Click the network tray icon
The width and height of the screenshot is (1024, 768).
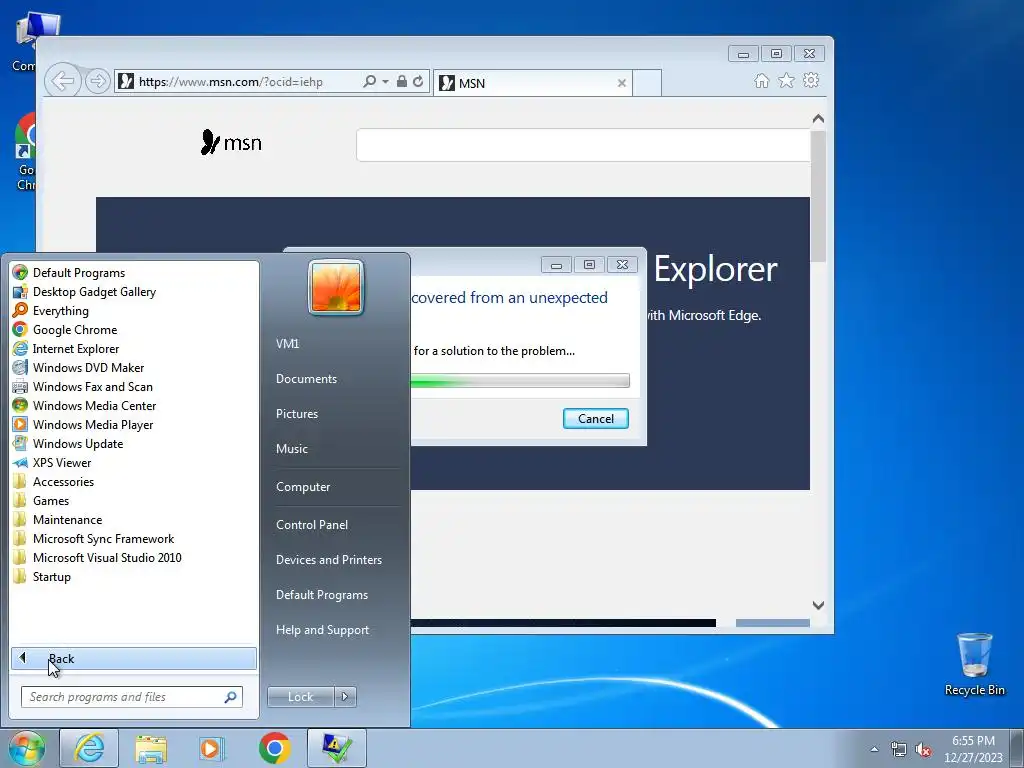[899, 750]
